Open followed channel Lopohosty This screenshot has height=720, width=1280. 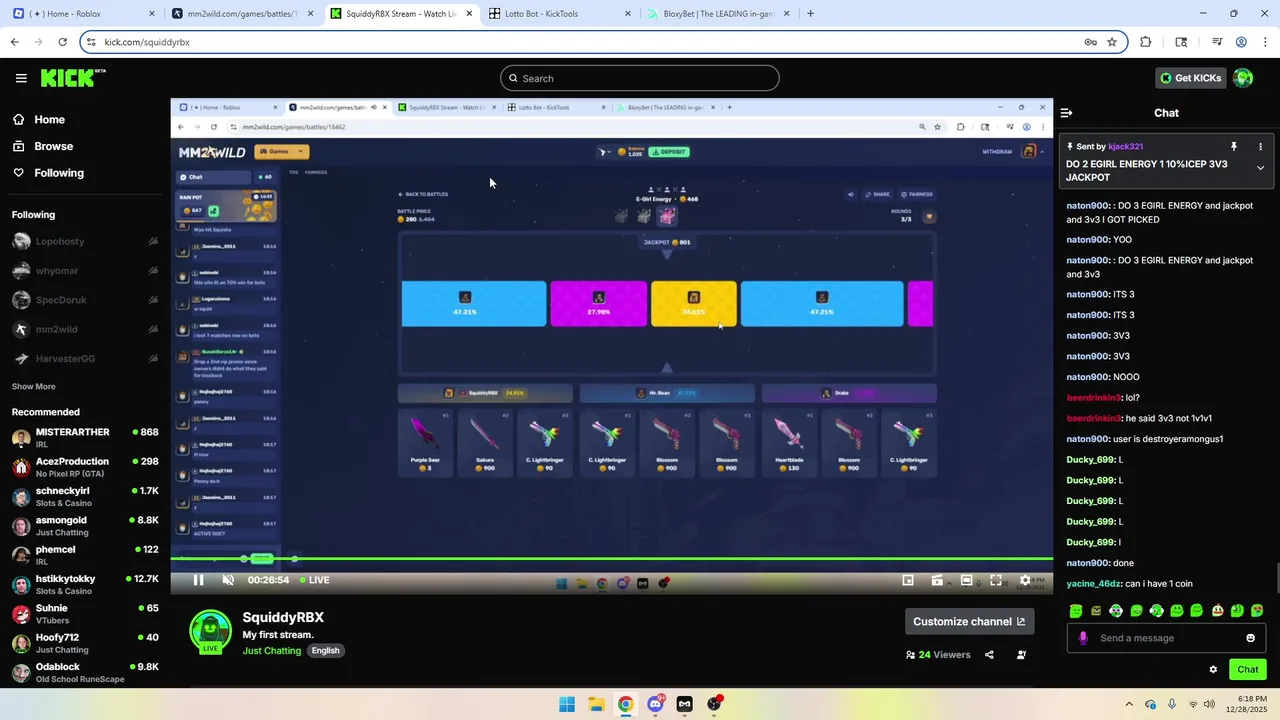pos(85,241)
